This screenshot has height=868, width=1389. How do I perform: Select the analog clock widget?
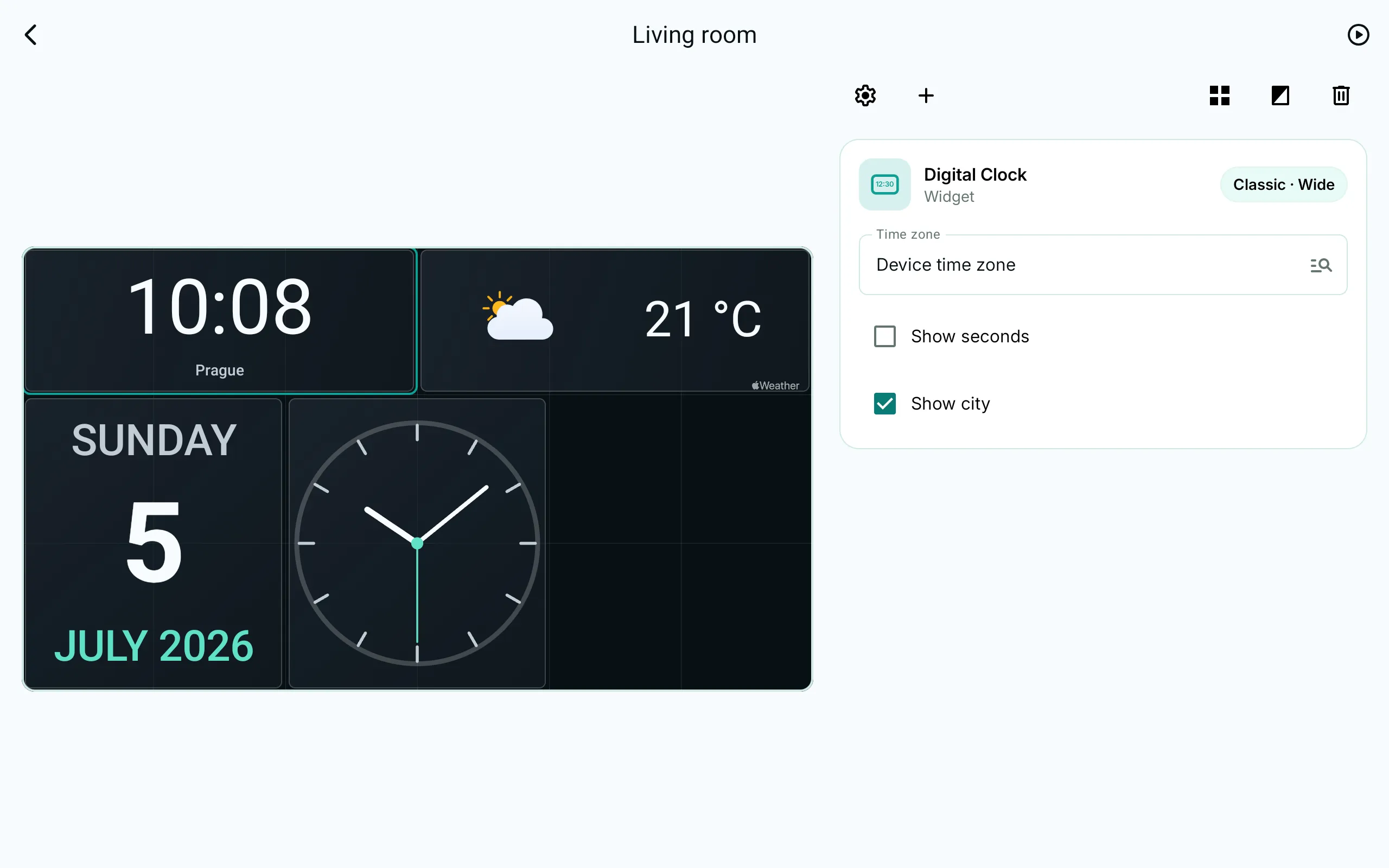[x=417, y=543]
